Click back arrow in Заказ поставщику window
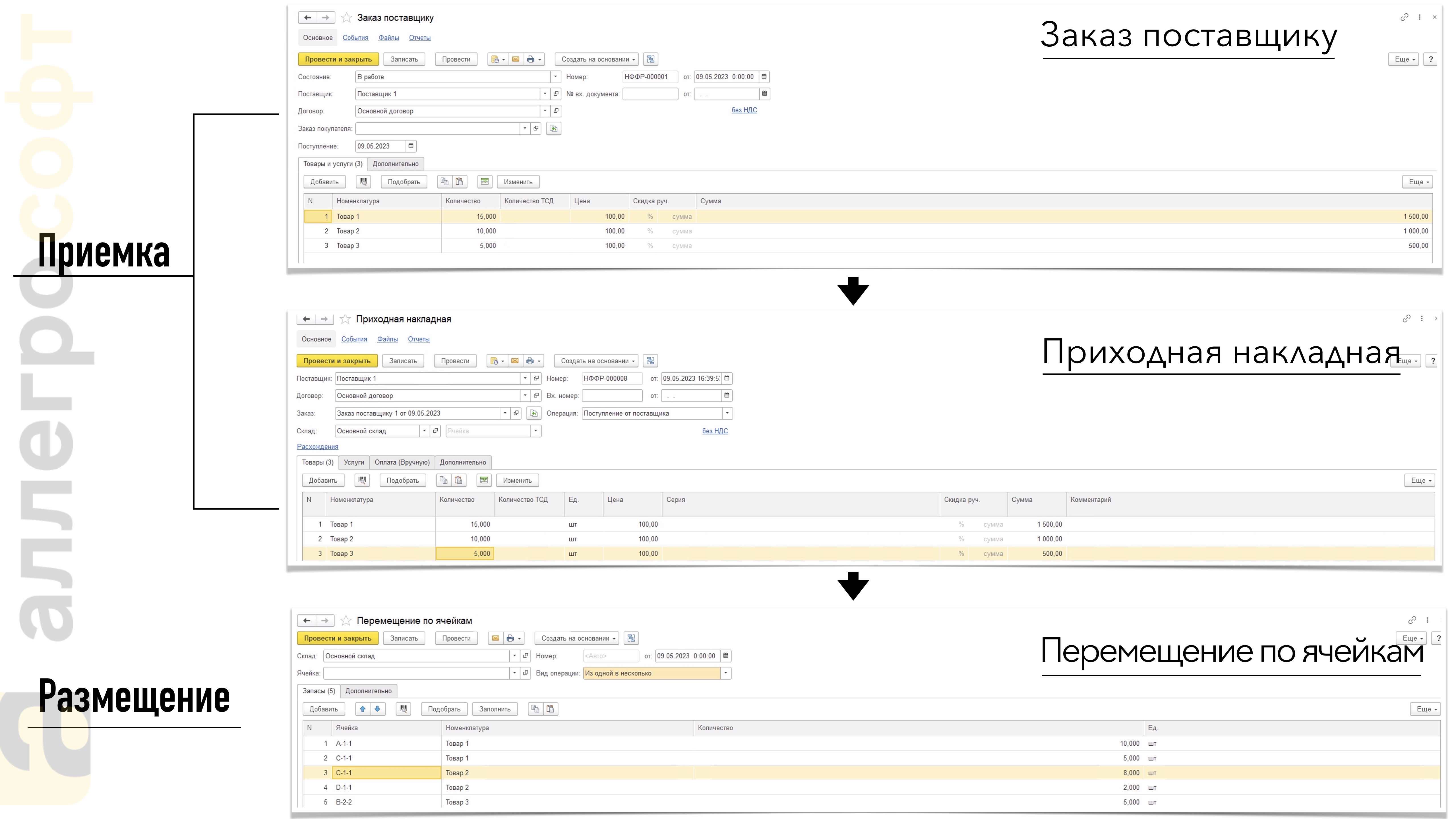This screenshot has width=1456, height=819. [x=307, y=18]
